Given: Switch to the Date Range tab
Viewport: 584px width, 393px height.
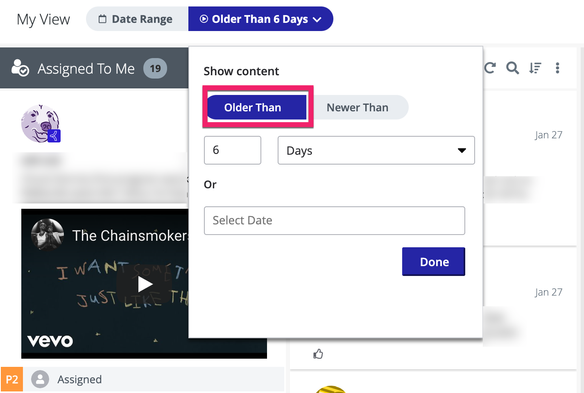Looking at the screenshot, I should (x=137, y=19).
